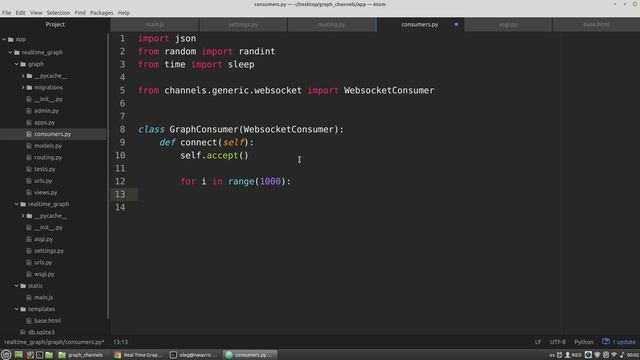Image resolution: width=640 pixels, height=360 pixels.
Task: Expand the migrations folder chevron
Action: [23, 87]
